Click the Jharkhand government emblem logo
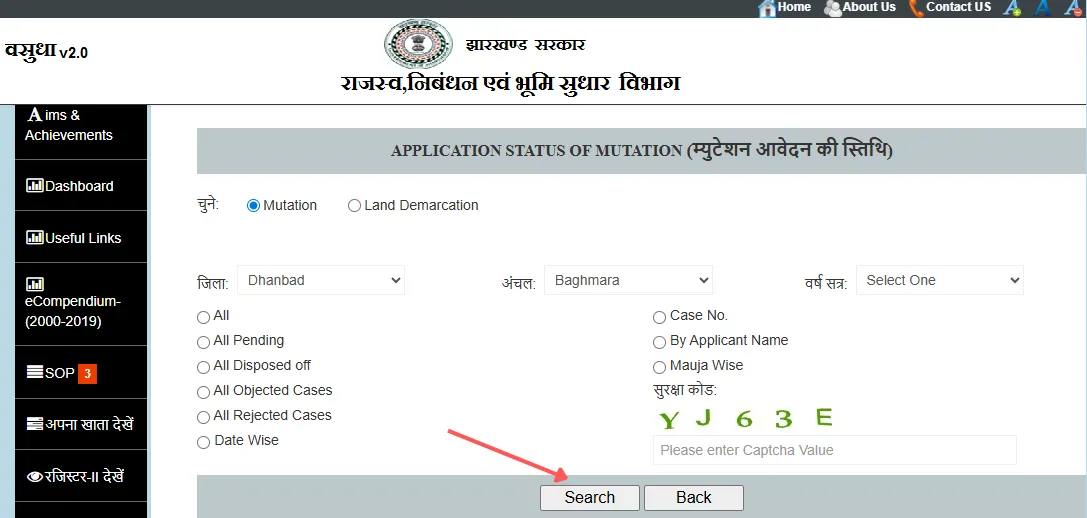Screen dimensions: 1087x518 tap(411, 45)
